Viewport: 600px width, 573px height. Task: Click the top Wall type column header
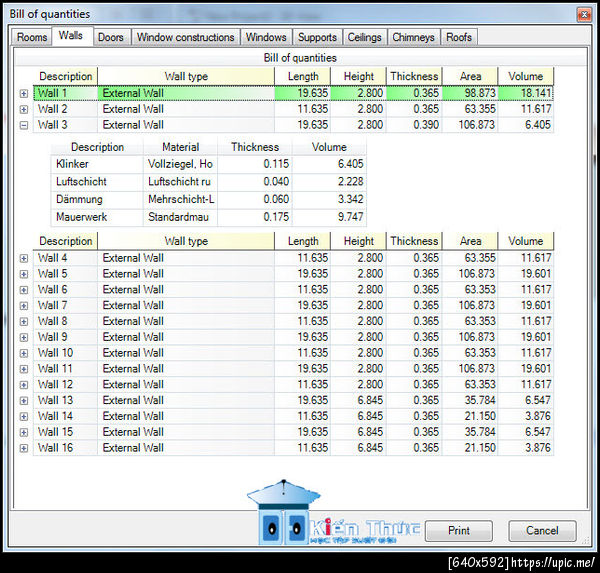(x=186, y=76)
